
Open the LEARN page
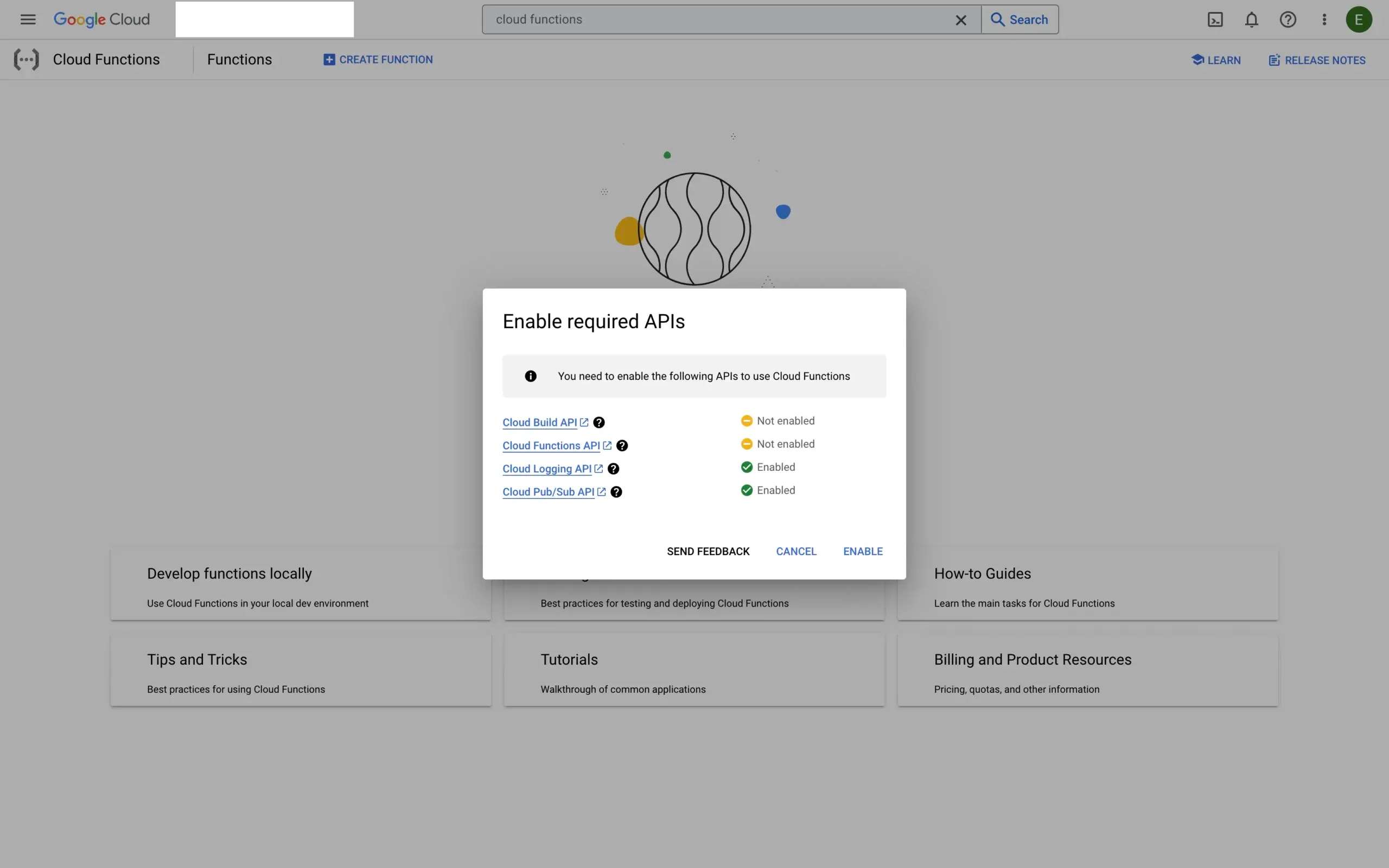(1216, 60)
